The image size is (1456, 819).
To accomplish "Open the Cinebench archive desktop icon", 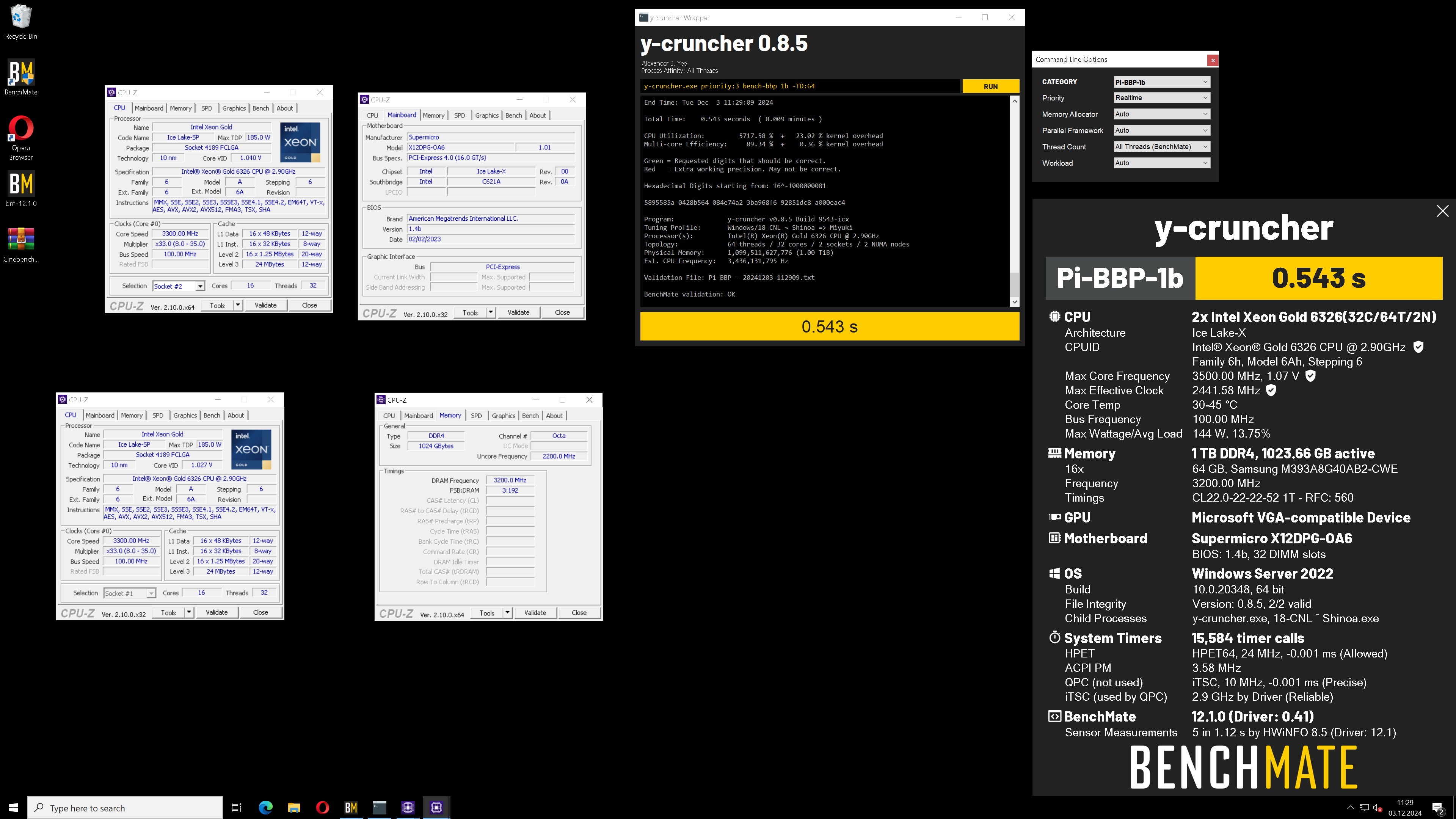I will click(21, 244).
